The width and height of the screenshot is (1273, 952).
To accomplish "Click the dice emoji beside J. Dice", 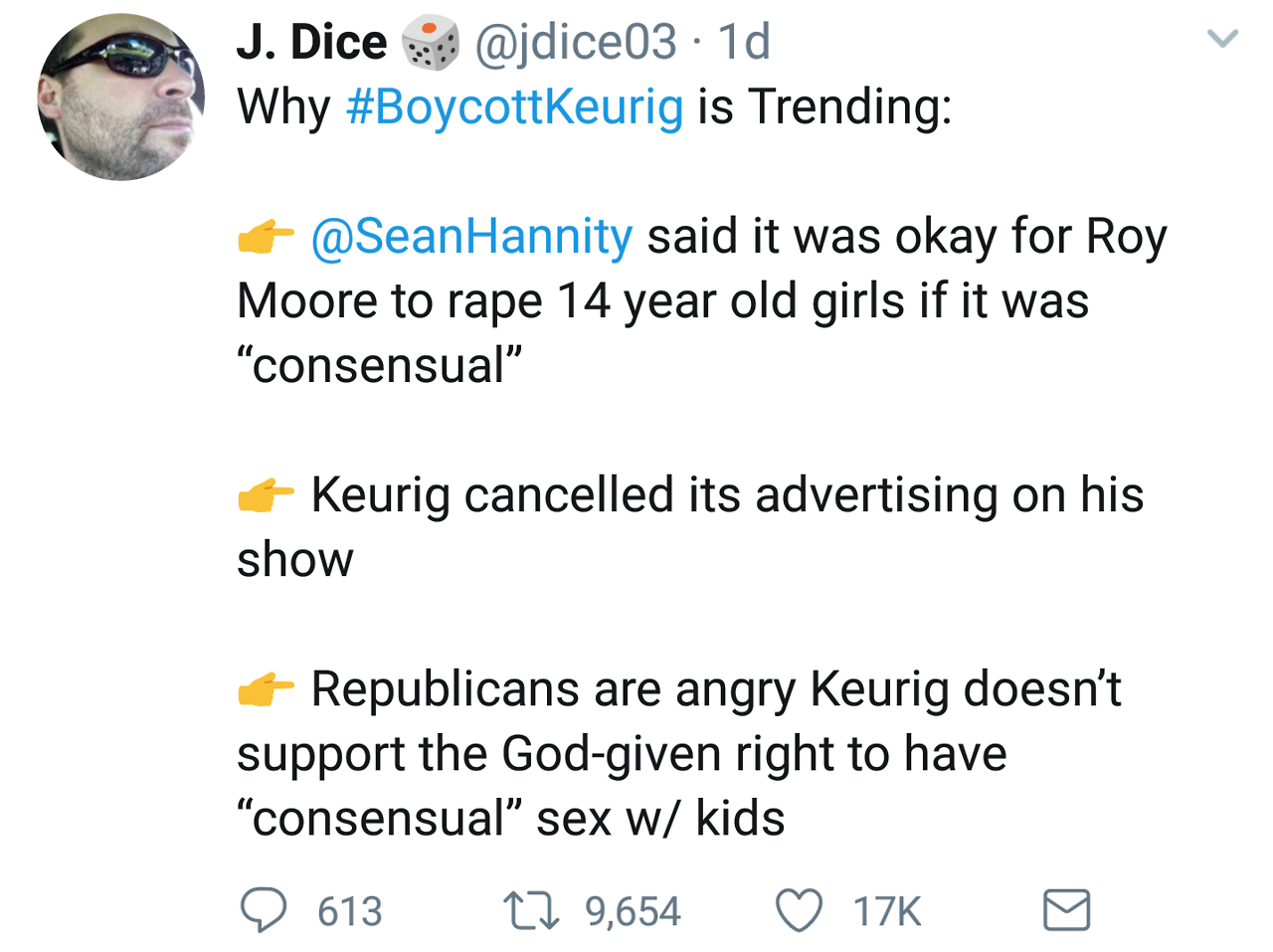I will click(430, 44).
